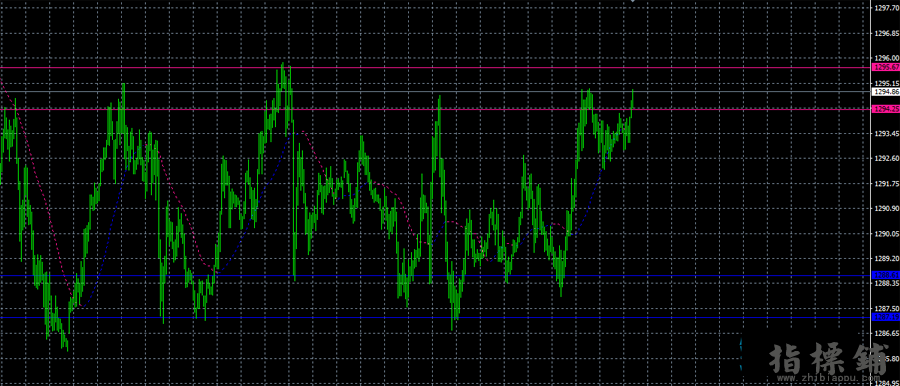This screenshot has width=900, height=386.
Task: Click the magenta 1295.67 price label
Action: coord(886,67)
